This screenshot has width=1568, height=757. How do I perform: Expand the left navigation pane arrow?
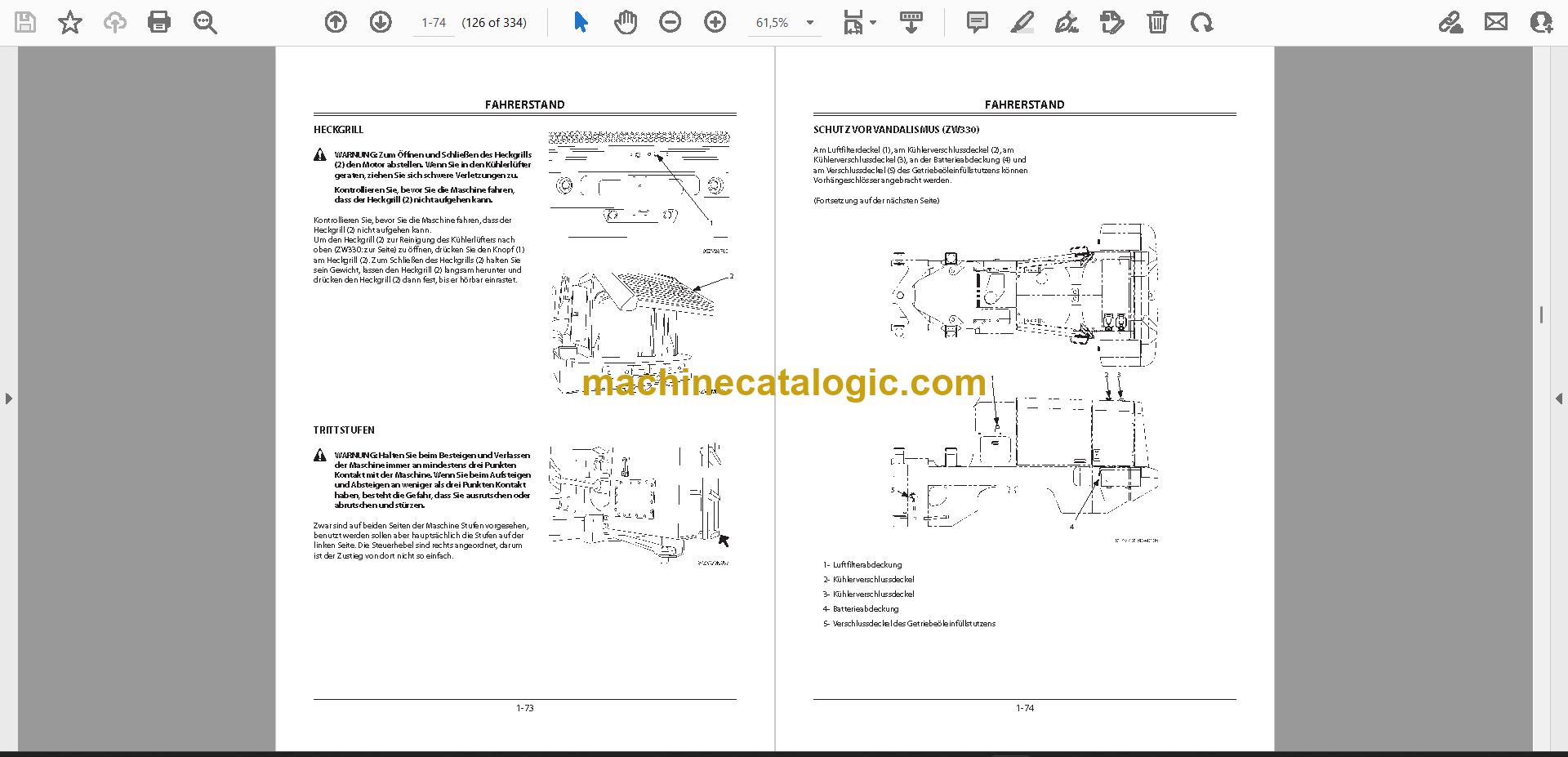pos(9,399)
